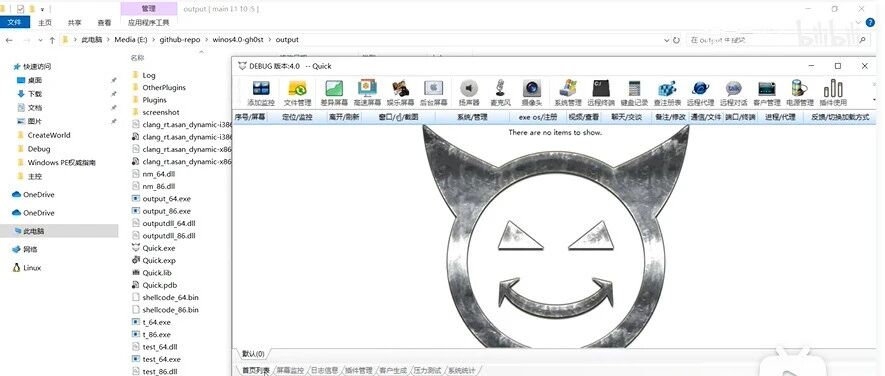Viewport: 885px width, 376px height.
Task: Open the 文件 menu in Explorer
Action: click(14, 23)
